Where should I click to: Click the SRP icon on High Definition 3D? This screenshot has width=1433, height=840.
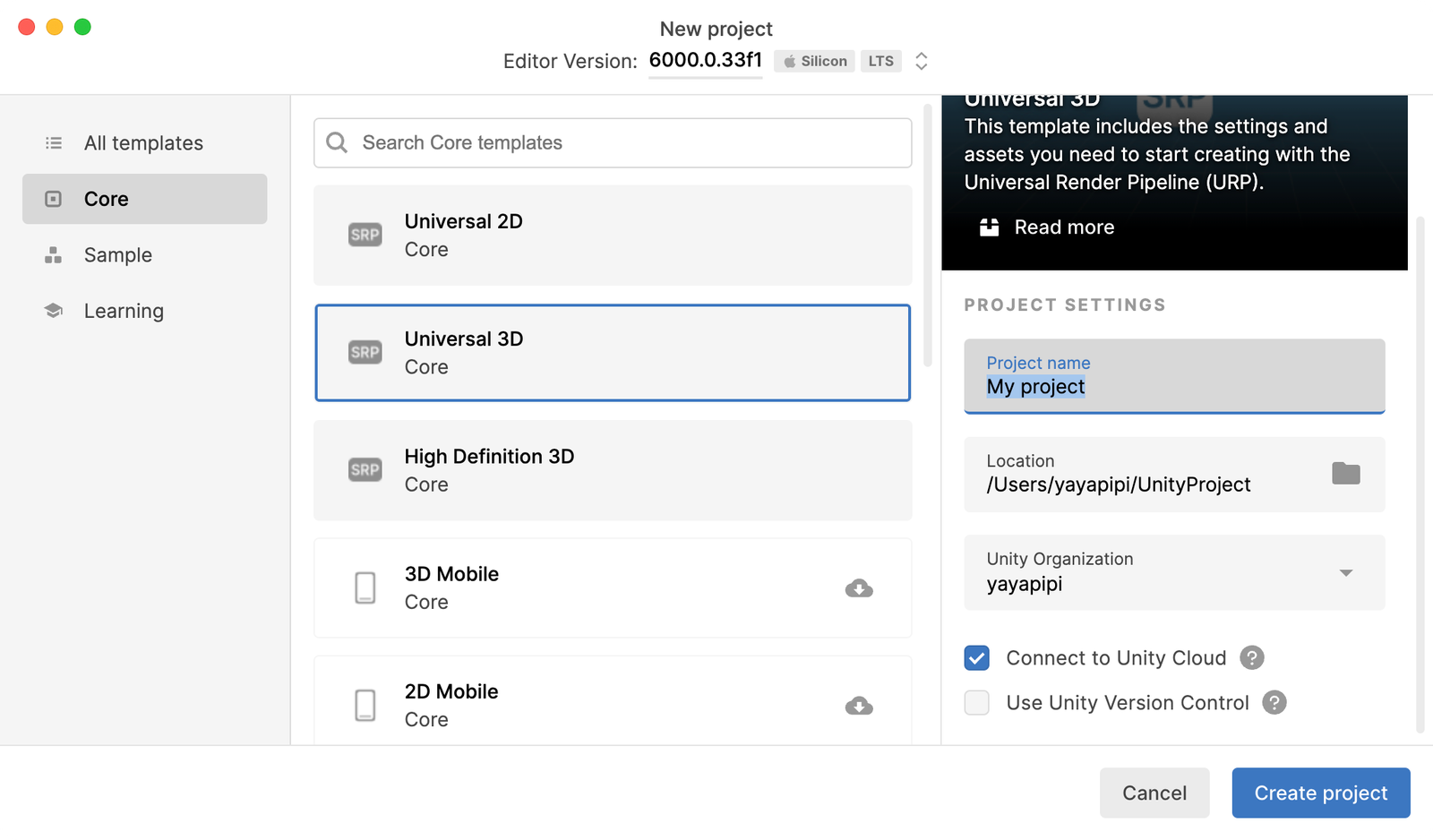coord(365,470)
